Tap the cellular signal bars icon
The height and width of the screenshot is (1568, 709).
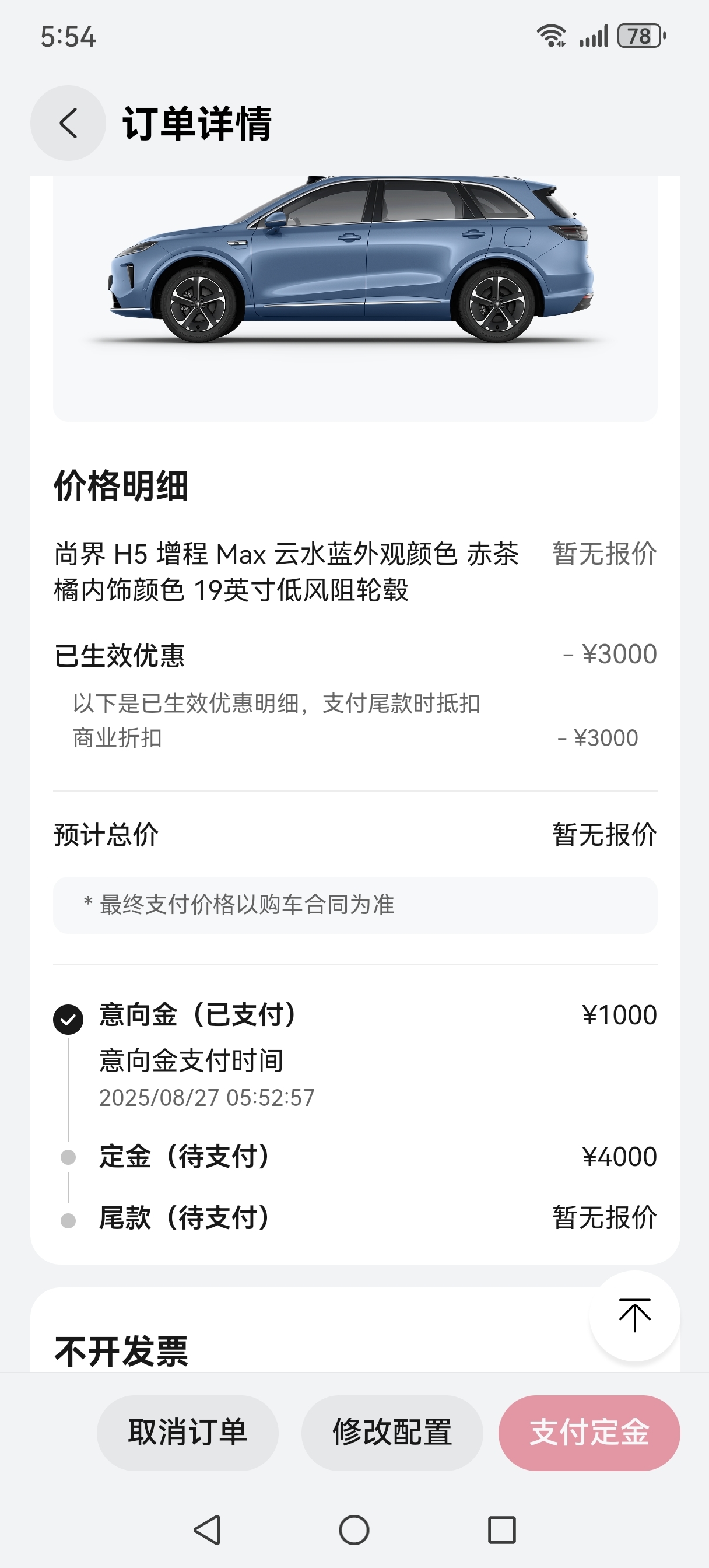coord(594,36)
